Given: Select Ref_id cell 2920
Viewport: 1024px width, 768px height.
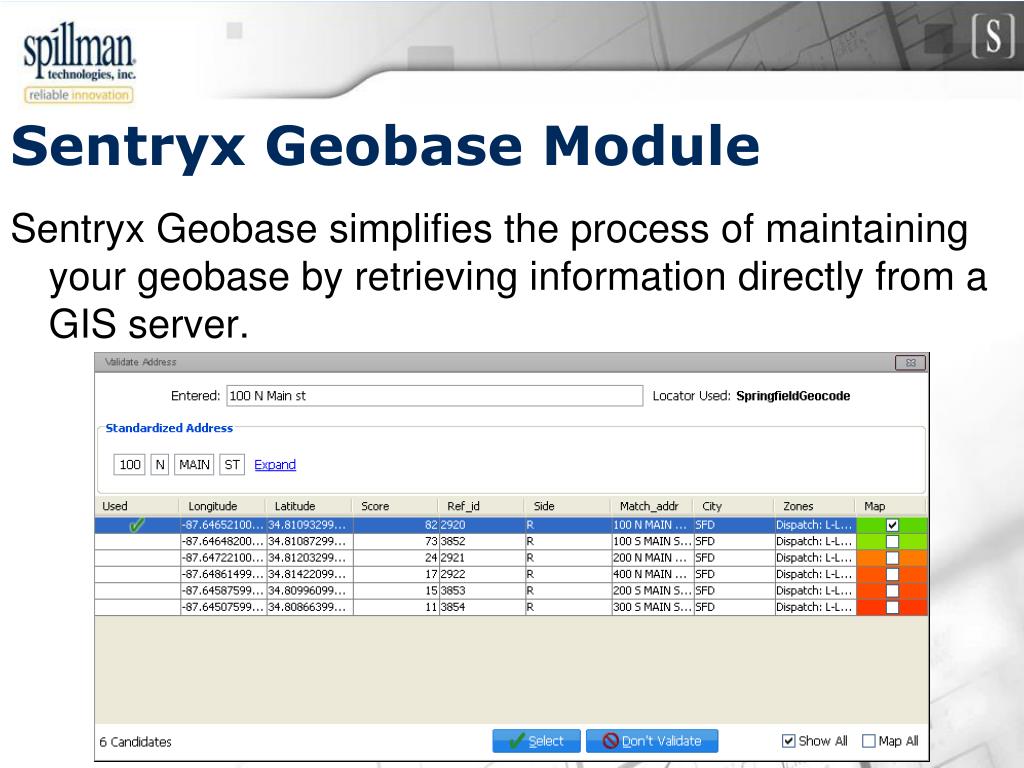Looking at the screenshot, I should point(481,525).
